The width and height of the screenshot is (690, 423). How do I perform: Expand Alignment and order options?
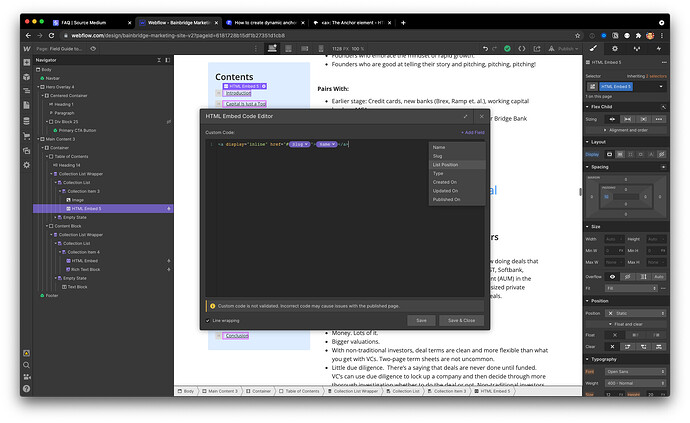pyautogui.click(x=626, y=130)
